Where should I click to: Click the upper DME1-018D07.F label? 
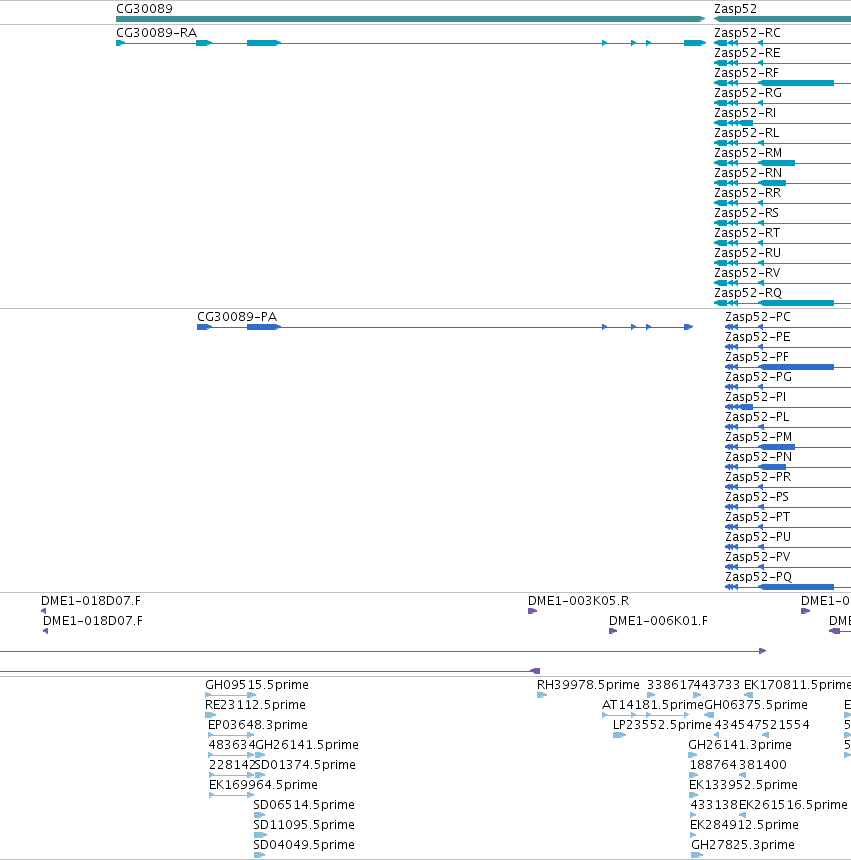point(90,601)
